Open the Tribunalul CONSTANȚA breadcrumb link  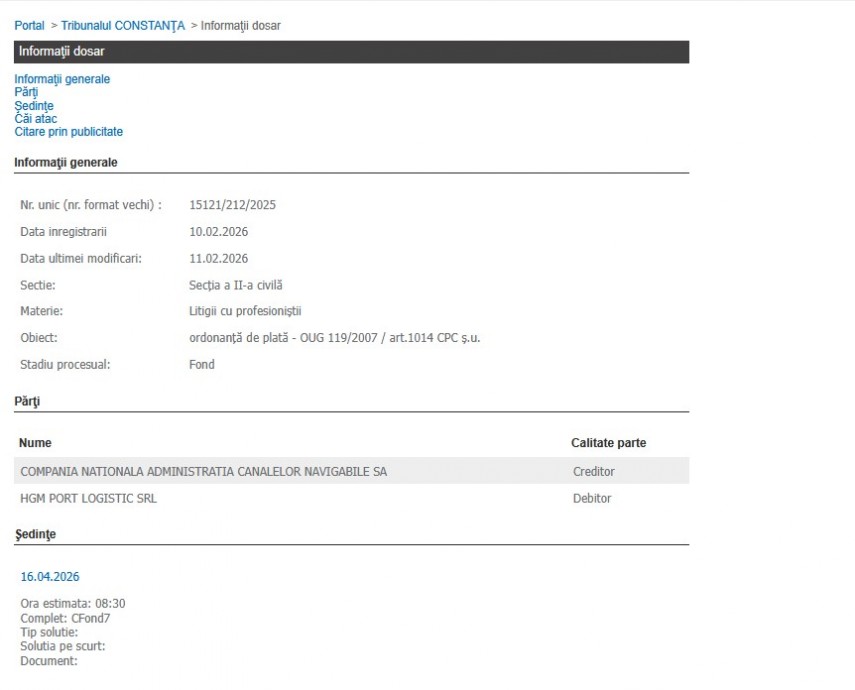[x=123, y=25]
